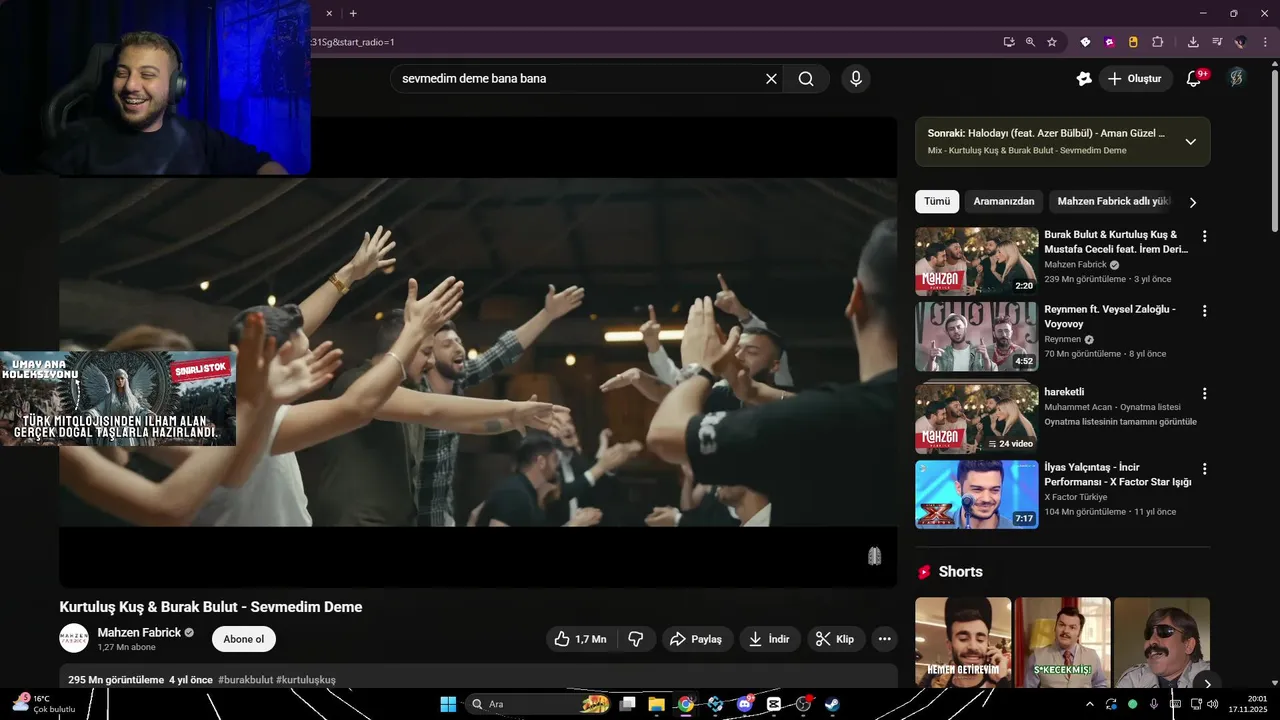Open options for İlyas Yalçıntaş video

click(1204, 469)
